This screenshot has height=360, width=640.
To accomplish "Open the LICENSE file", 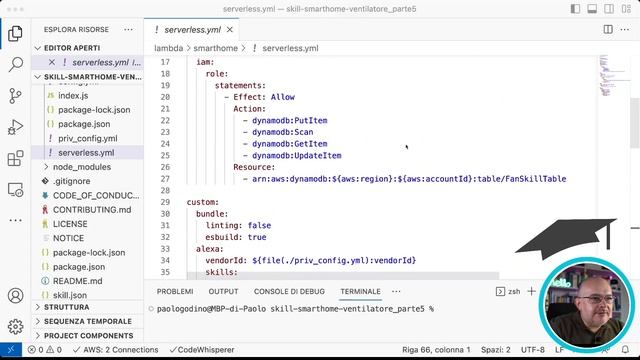I will click(70, 224).
